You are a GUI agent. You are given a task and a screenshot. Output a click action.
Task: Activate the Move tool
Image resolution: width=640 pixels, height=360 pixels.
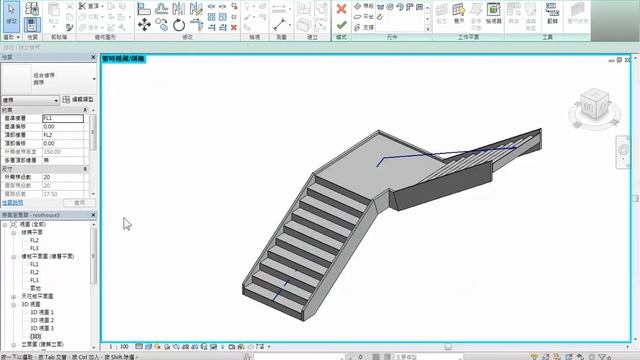click(144, 25)
